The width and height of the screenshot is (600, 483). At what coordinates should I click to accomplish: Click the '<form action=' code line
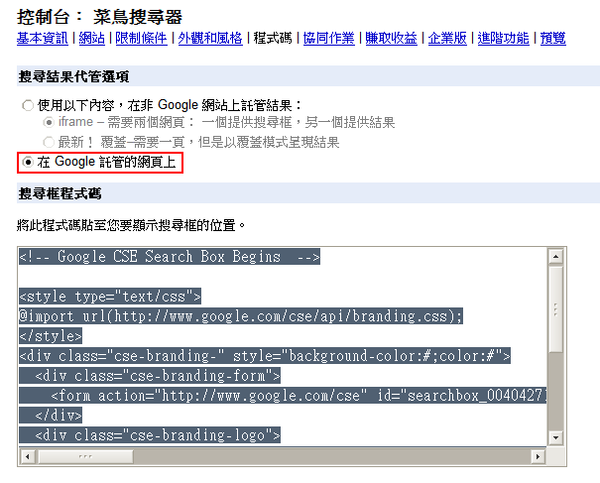click(x=283, y=395)
